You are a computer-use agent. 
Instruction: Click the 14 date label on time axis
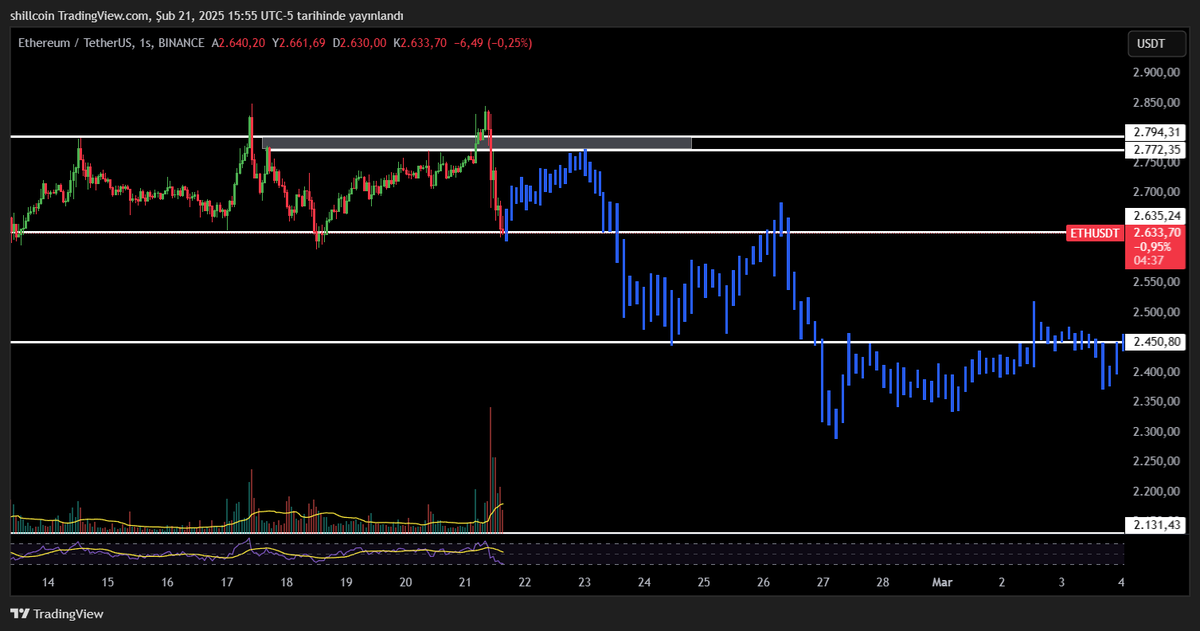(47, 582)
